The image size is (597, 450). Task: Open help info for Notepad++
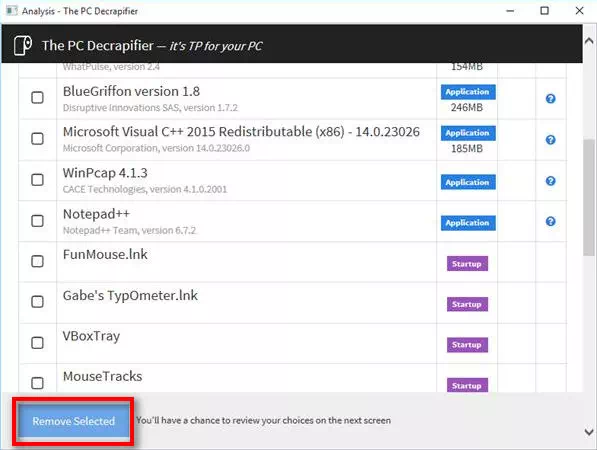[550, 221]
